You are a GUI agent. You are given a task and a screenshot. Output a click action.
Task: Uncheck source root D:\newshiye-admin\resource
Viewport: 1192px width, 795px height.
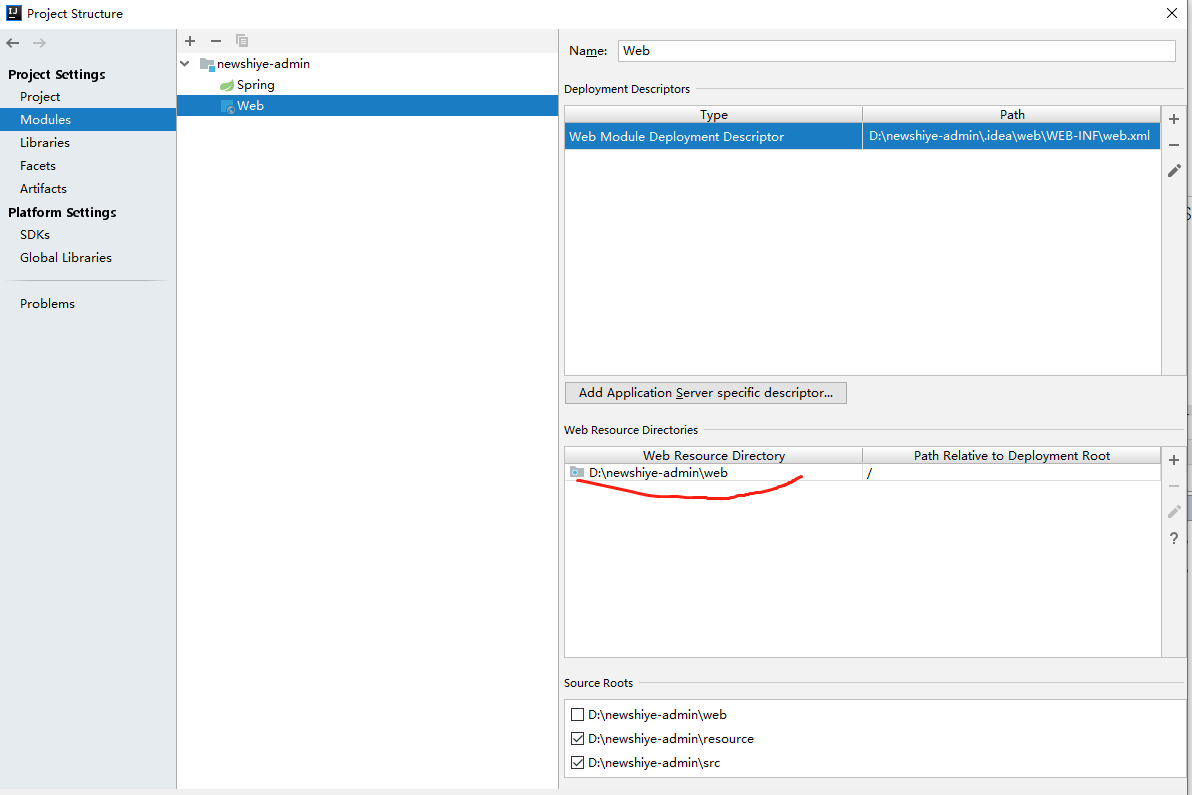tap(578, 739)
